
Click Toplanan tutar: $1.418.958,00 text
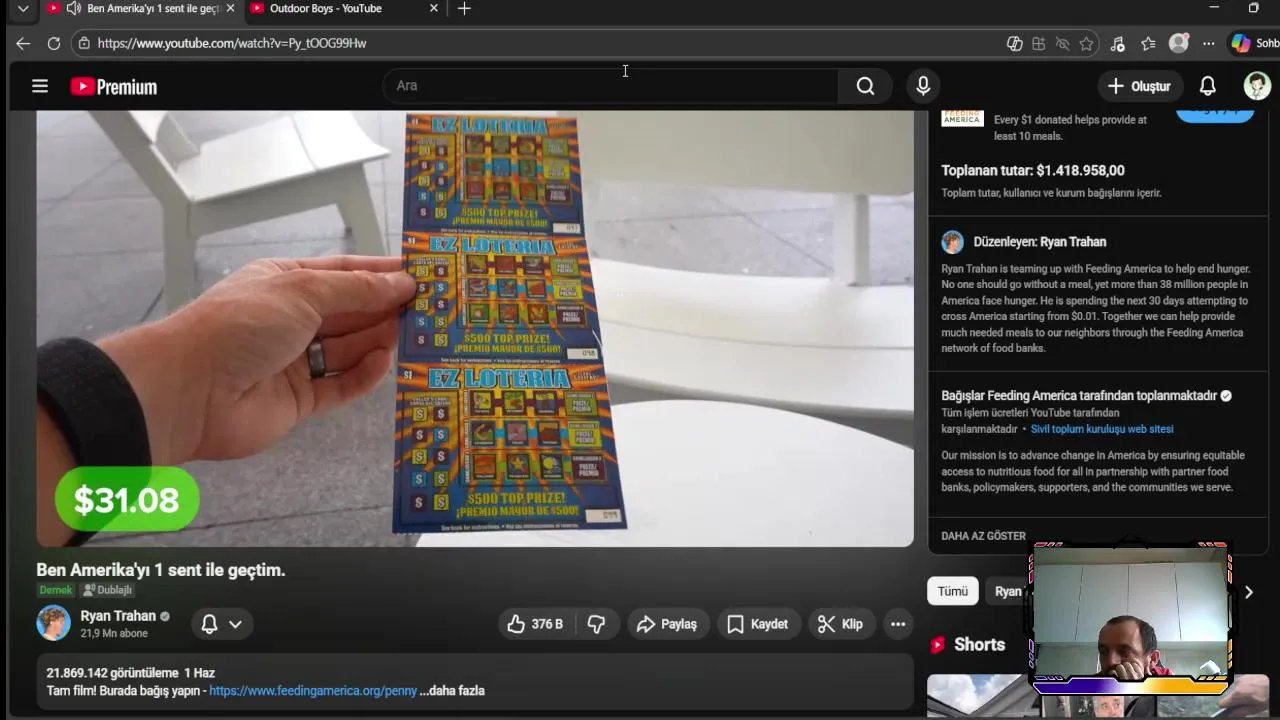pos(1032,171)
